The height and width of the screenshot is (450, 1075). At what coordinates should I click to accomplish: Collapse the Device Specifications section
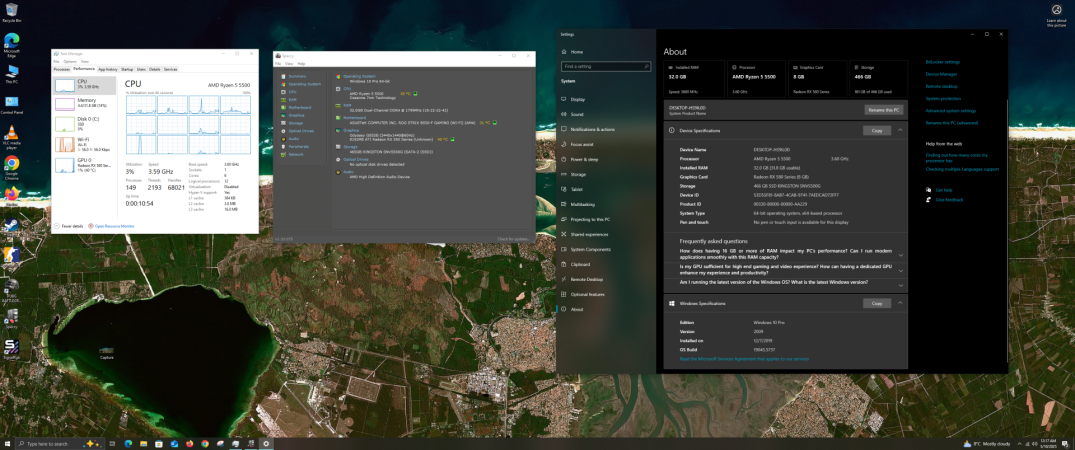tap(900, 130)
